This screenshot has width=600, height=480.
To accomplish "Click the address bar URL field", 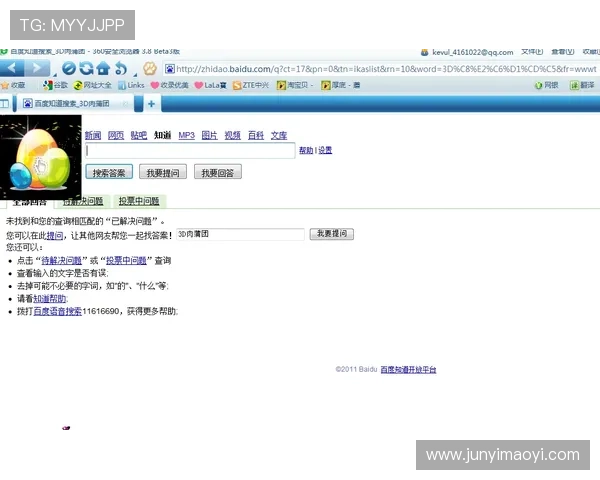I will (383, 69).
